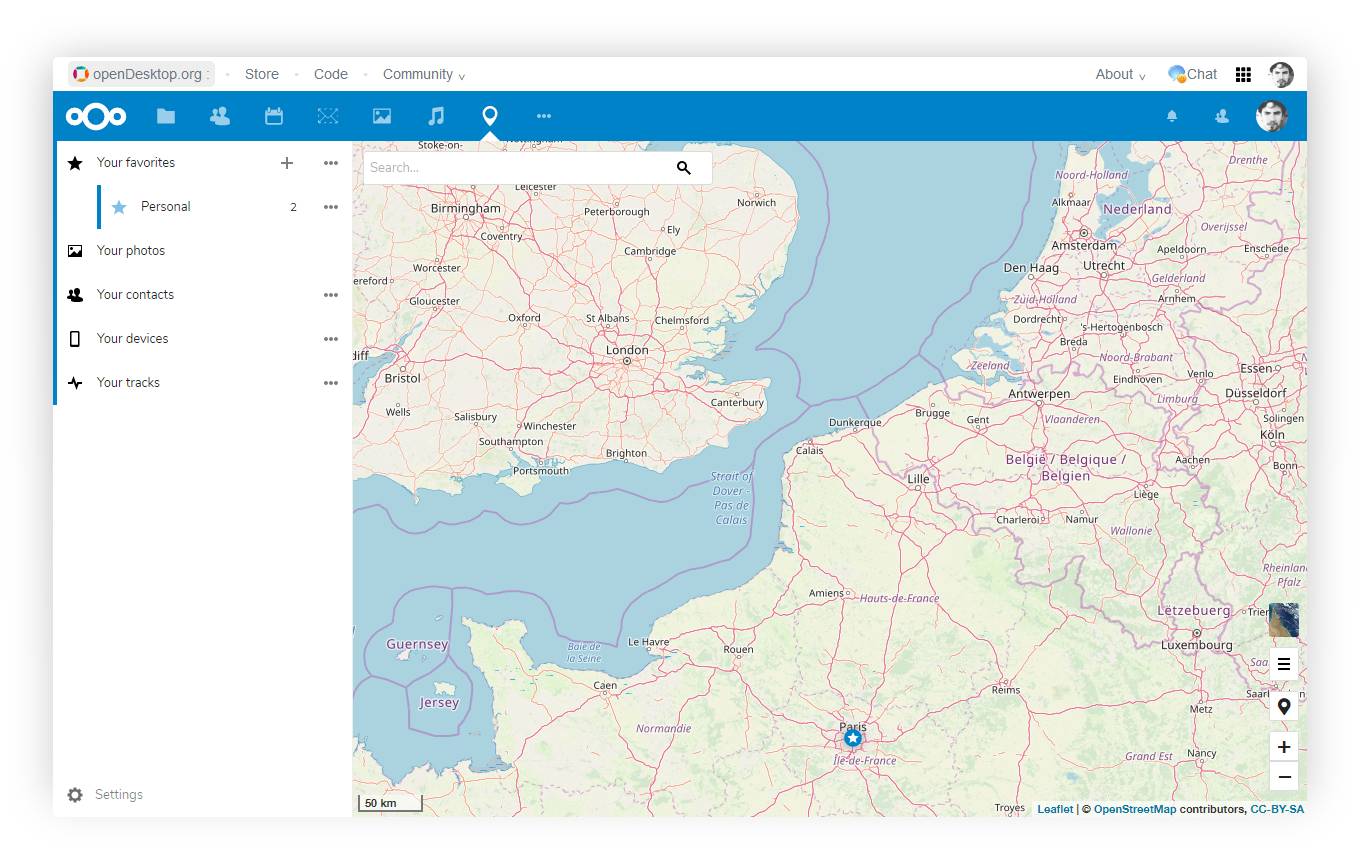Click the Guernsey label on map

417,644
